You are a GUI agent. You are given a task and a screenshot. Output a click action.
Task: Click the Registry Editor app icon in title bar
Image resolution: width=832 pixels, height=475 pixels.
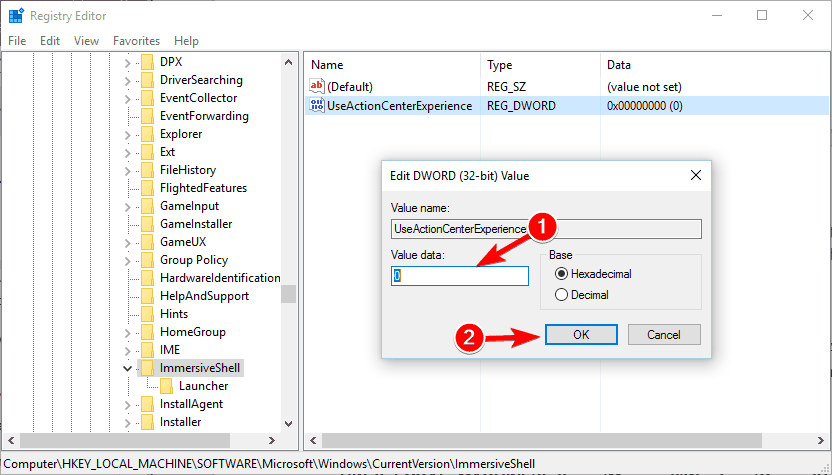16,15
